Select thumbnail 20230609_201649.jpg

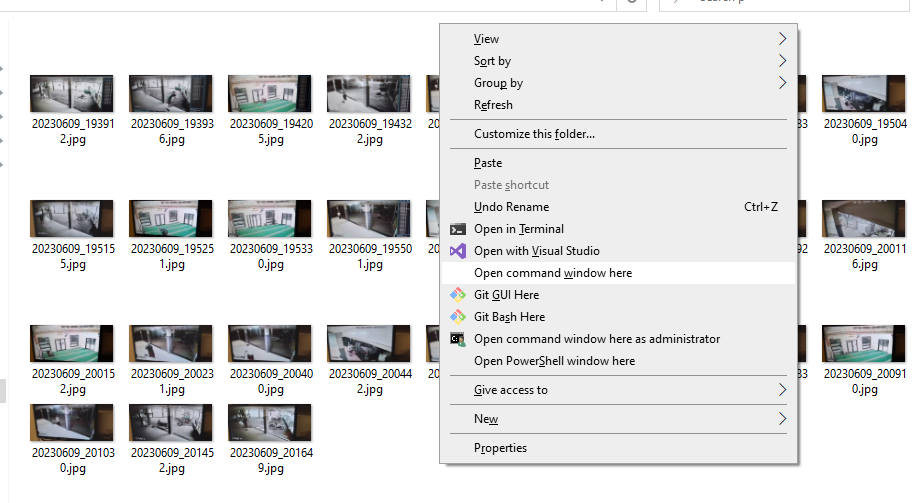click(x=270, y=423)
